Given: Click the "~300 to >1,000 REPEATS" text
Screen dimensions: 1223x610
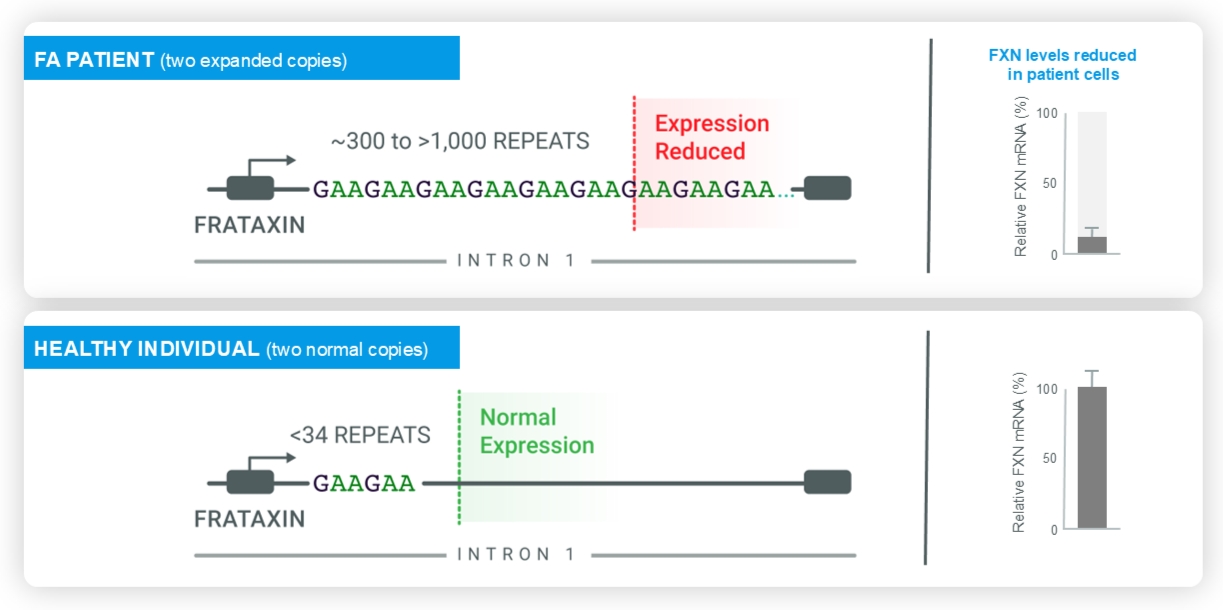Looking at the screenshot, I should [460, 141].
